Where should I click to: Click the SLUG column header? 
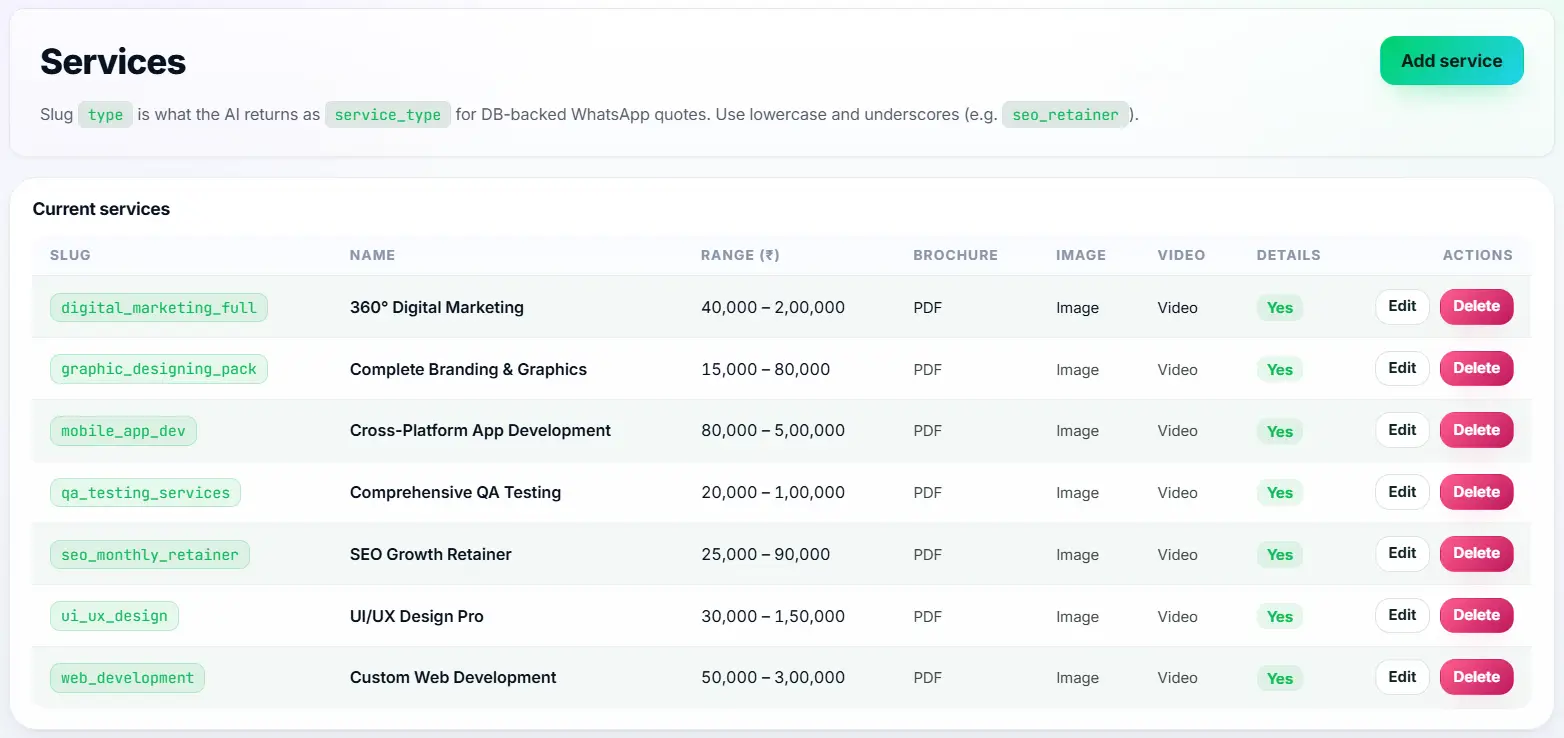pyautogui.click(x=70, y=255)
